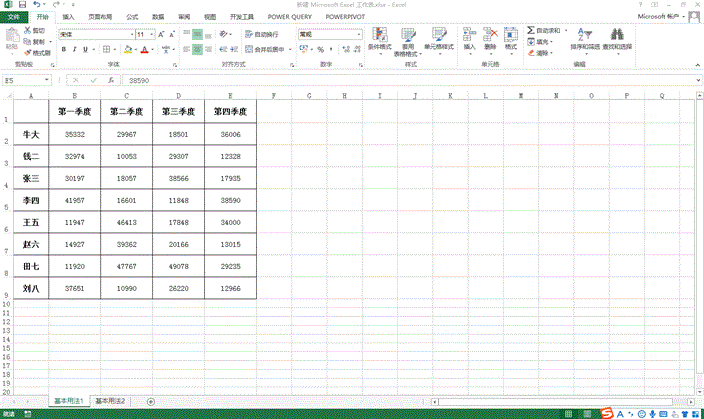The height and width of the screenshot is (419, 704).
Task: Switch to the Insert (插入) ribbon tab
Action: point(67,17)
